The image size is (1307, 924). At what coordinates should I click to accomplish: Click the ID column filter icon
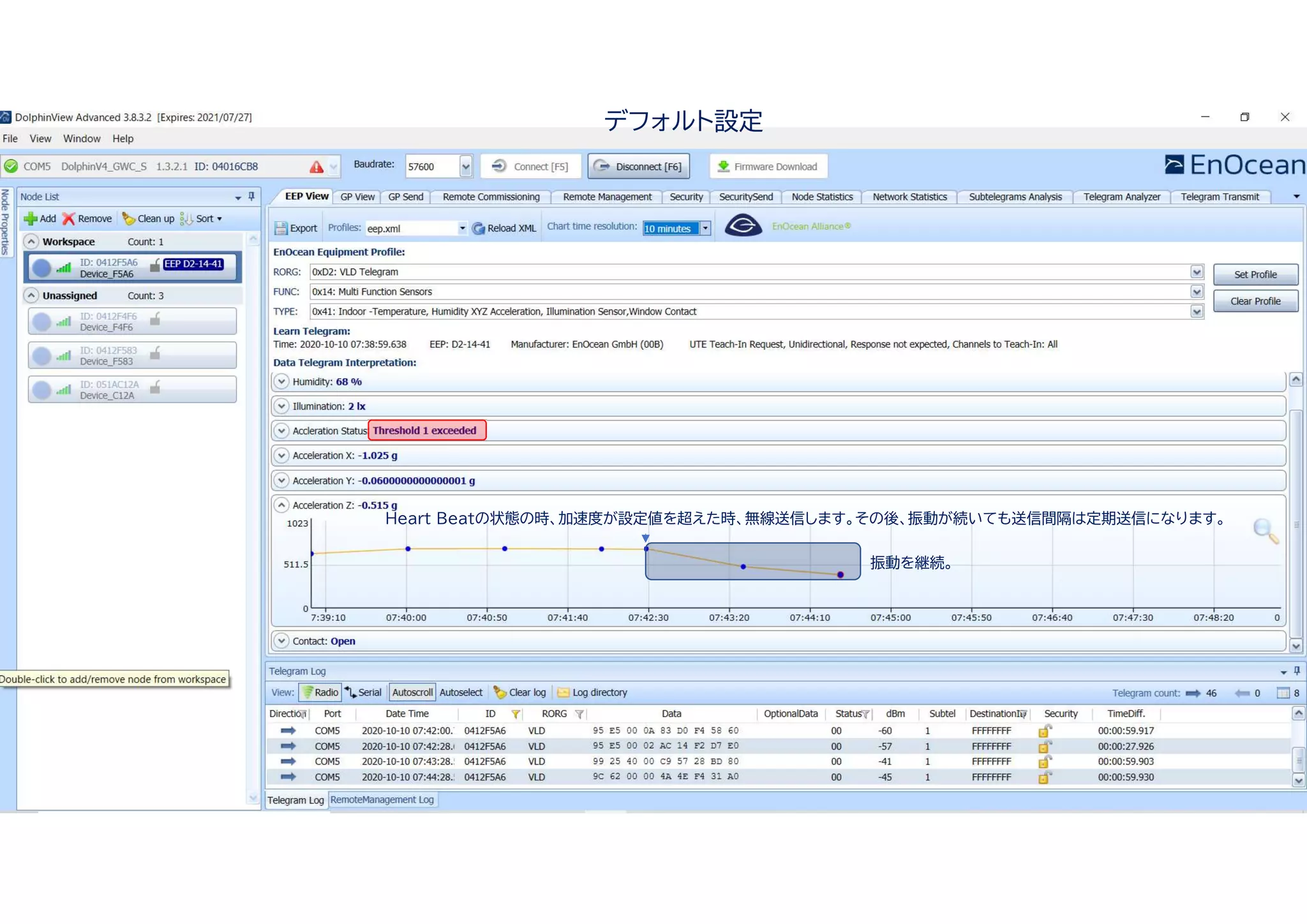516,714
